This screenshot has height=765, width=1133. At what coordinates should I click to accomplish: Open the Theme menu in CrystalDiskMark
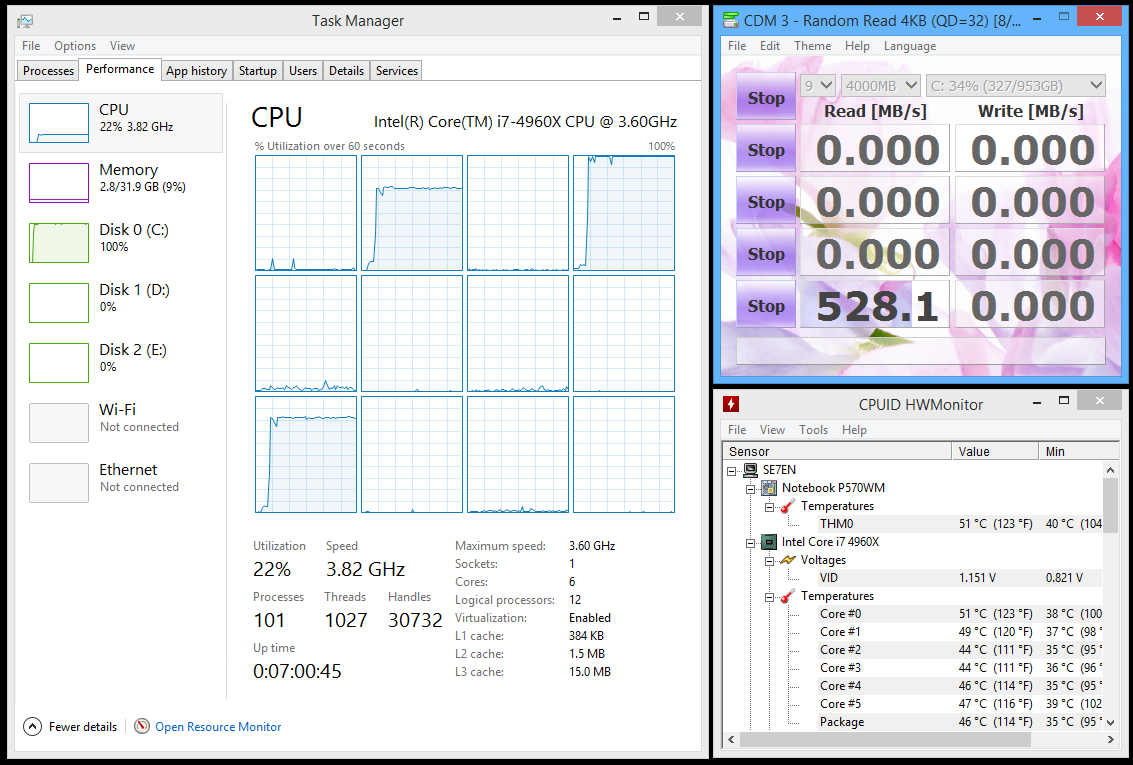coord(812,46)
